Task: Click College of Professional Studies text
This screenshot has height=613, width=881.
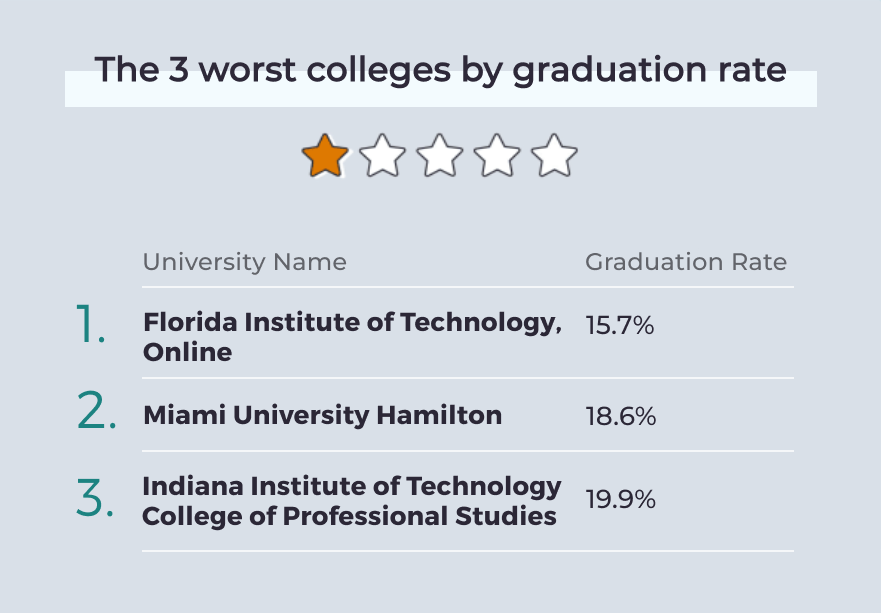Action: [x=349, y=516]
